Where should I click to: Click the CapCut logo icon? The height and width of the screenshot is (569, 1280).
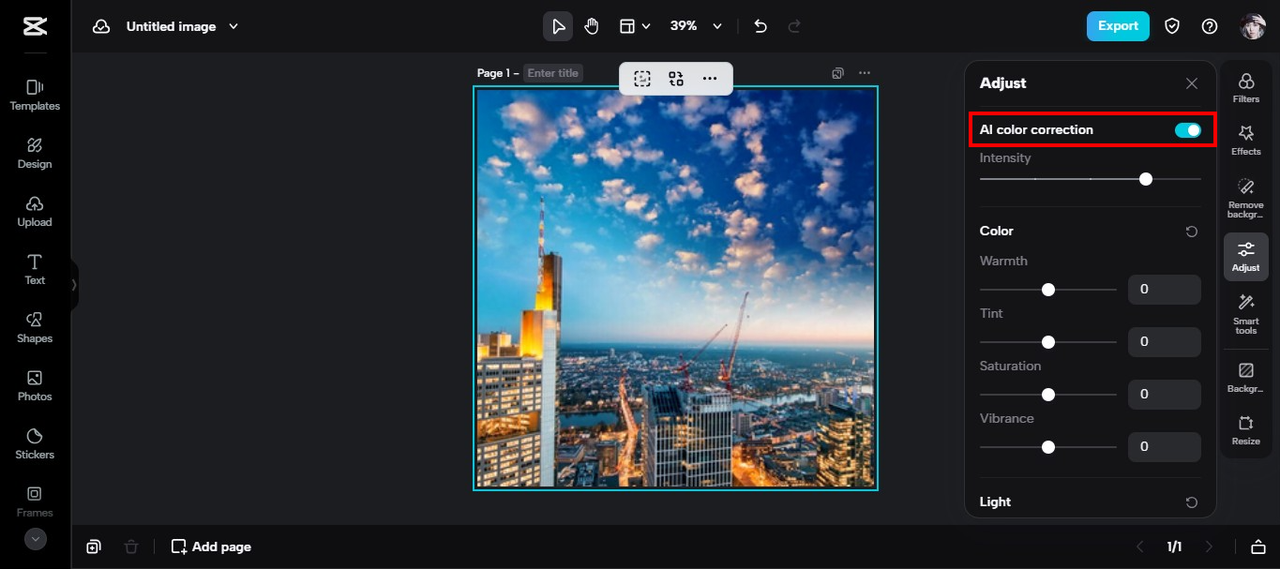click(x=35, y=27)
